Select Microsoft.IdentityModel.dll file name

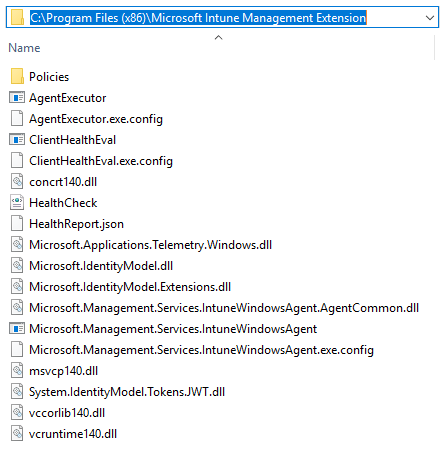tap(101, 266)
